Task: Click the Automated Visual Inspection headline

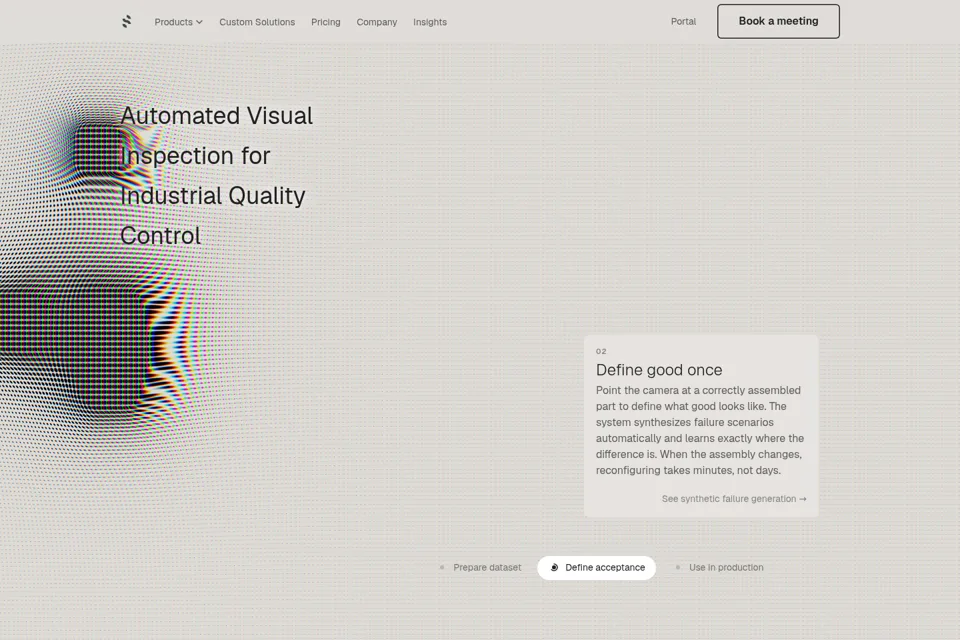Action: 217,176
